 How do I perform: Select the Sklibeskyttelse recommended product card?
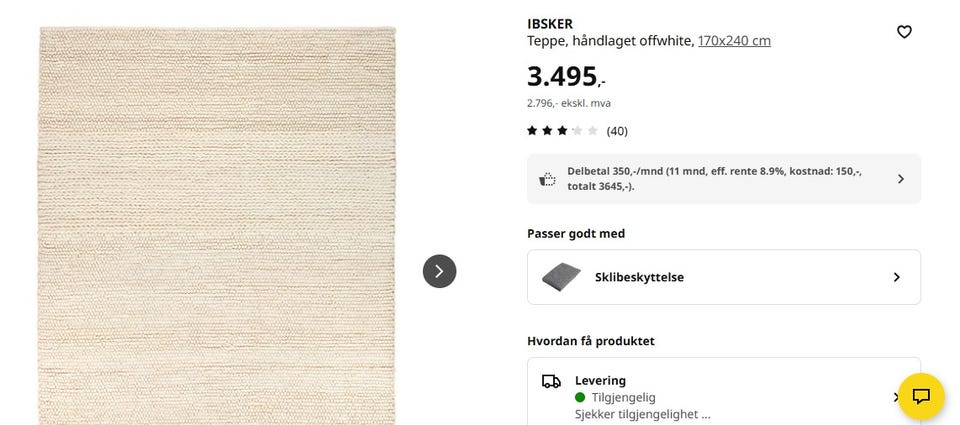724,277
